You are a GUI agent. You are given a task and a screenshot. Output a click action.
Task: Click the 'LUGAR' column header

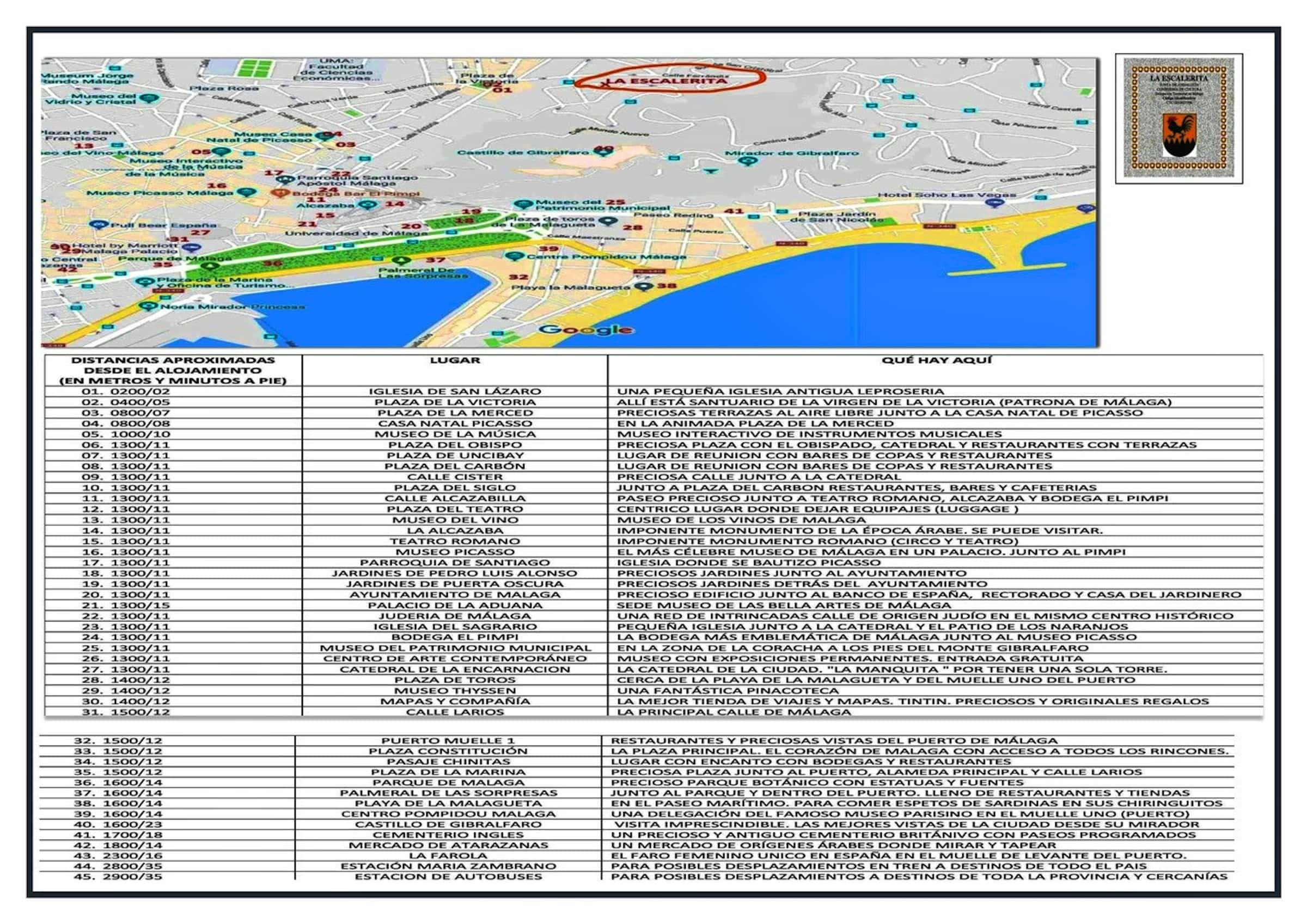[455, 360]
